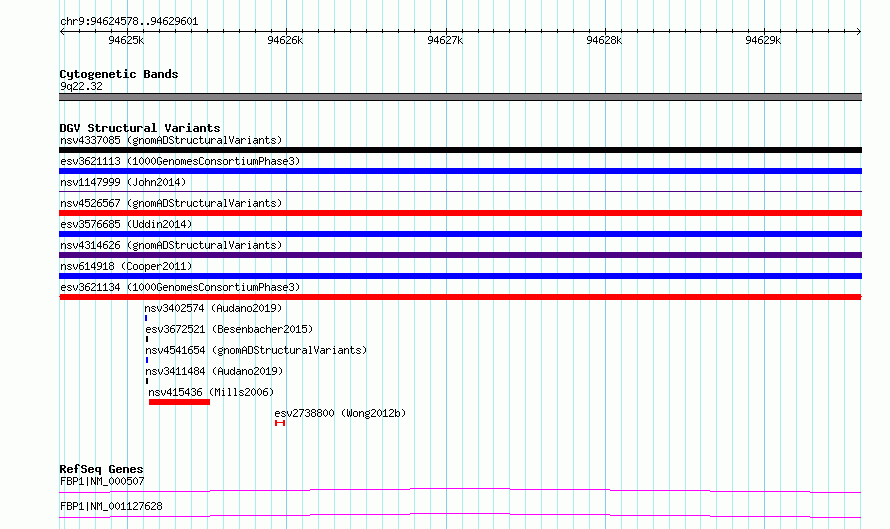Click the nsv3411484 Audano2019 black tick

tap(147, 381)
